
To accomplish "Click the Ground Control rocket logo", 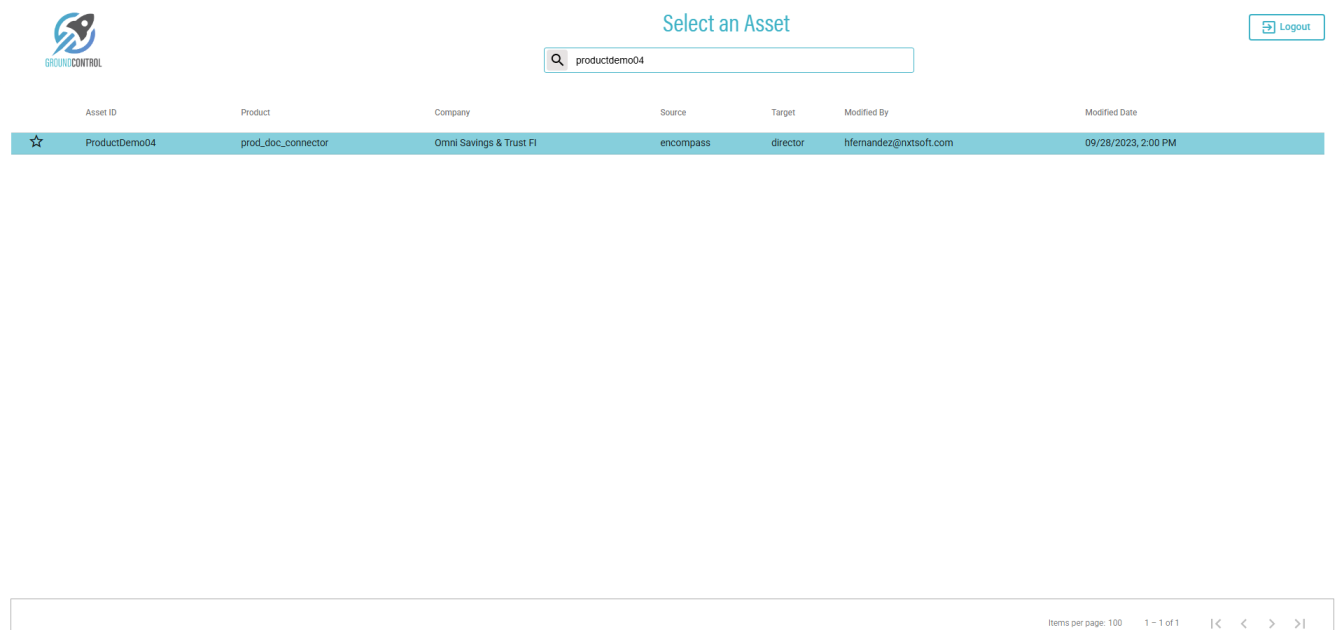I will coord(74,40).
